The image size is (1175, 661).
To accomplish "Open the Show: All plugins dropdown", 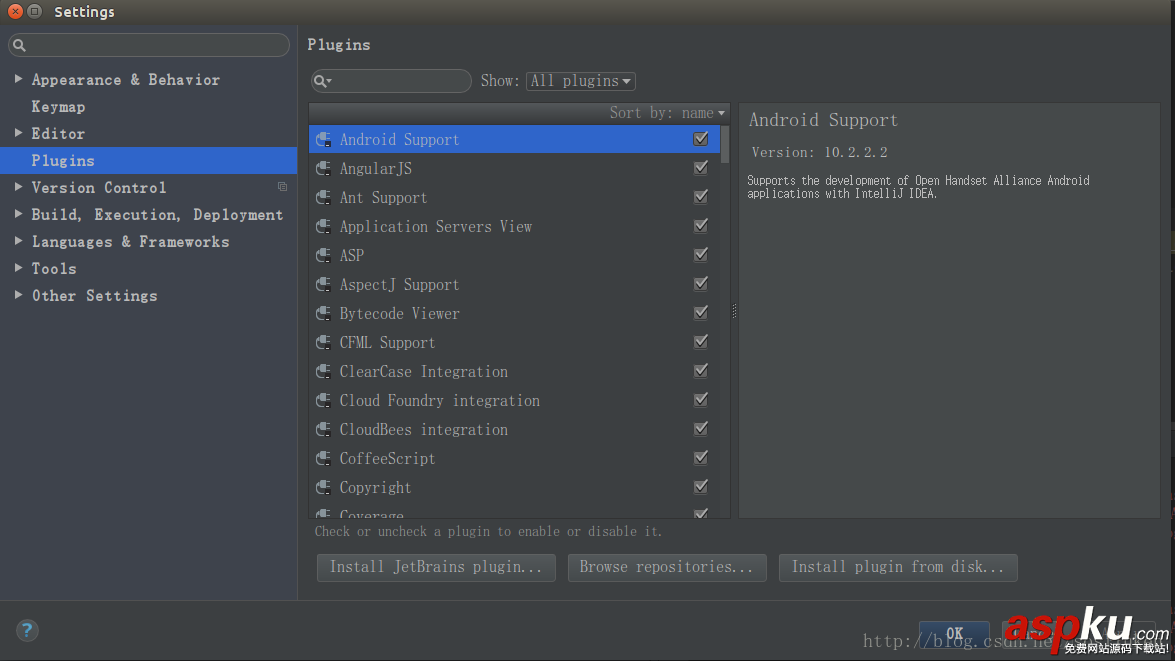I will click(581, 81).
